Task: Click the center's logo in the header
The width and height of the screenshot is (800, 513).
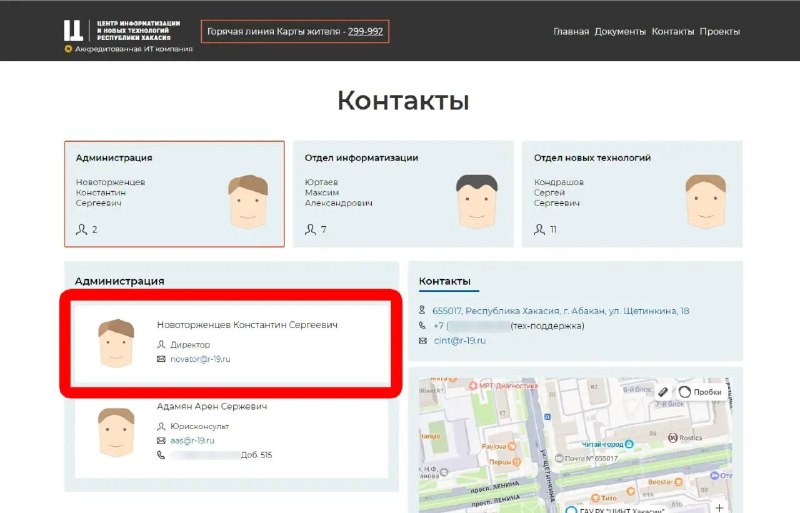Action: tap(121, 31)
